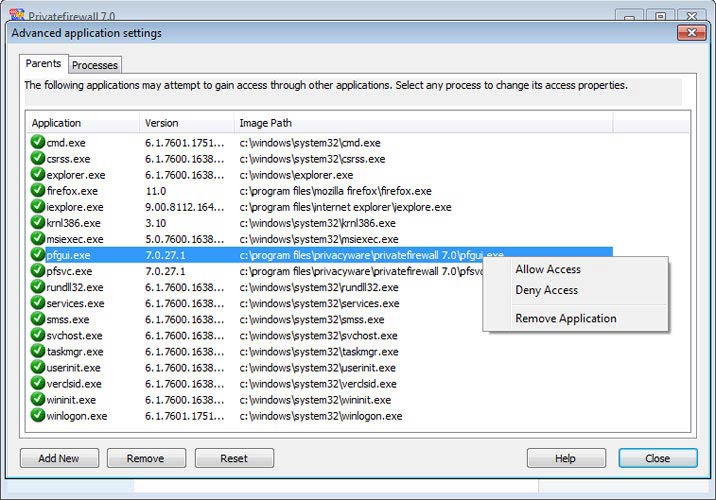Select the wininit.exe application name

click(71, 400)
